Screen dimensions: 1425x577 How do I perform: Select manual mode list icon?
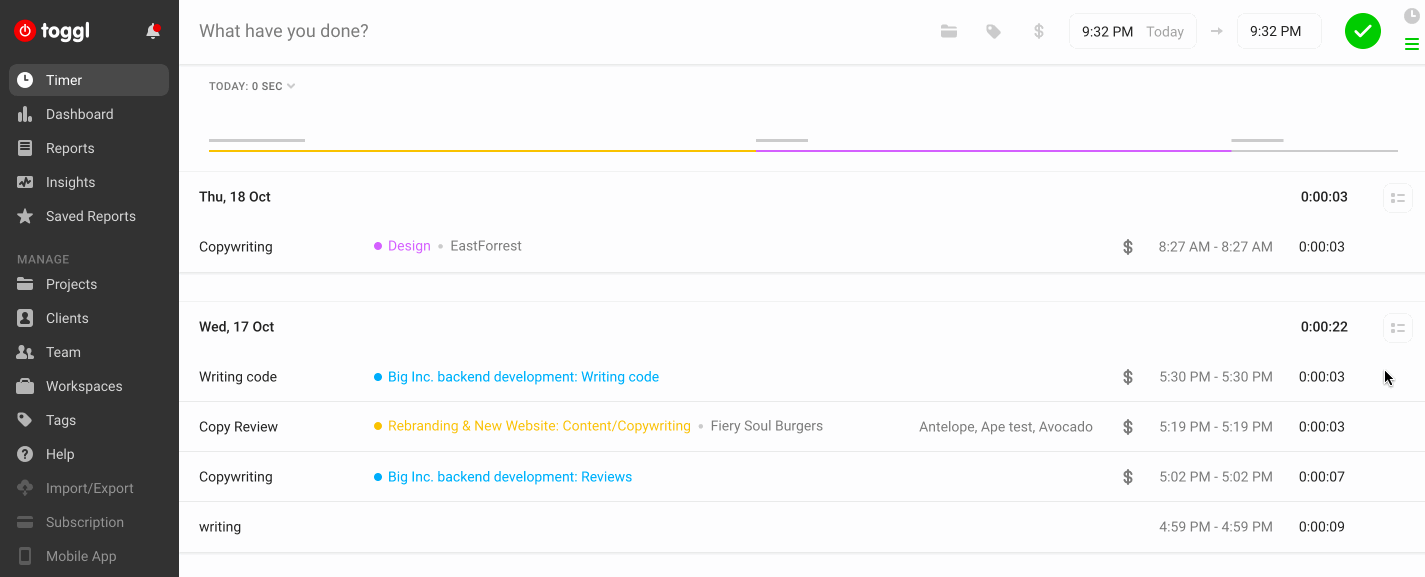[1412, 44]
